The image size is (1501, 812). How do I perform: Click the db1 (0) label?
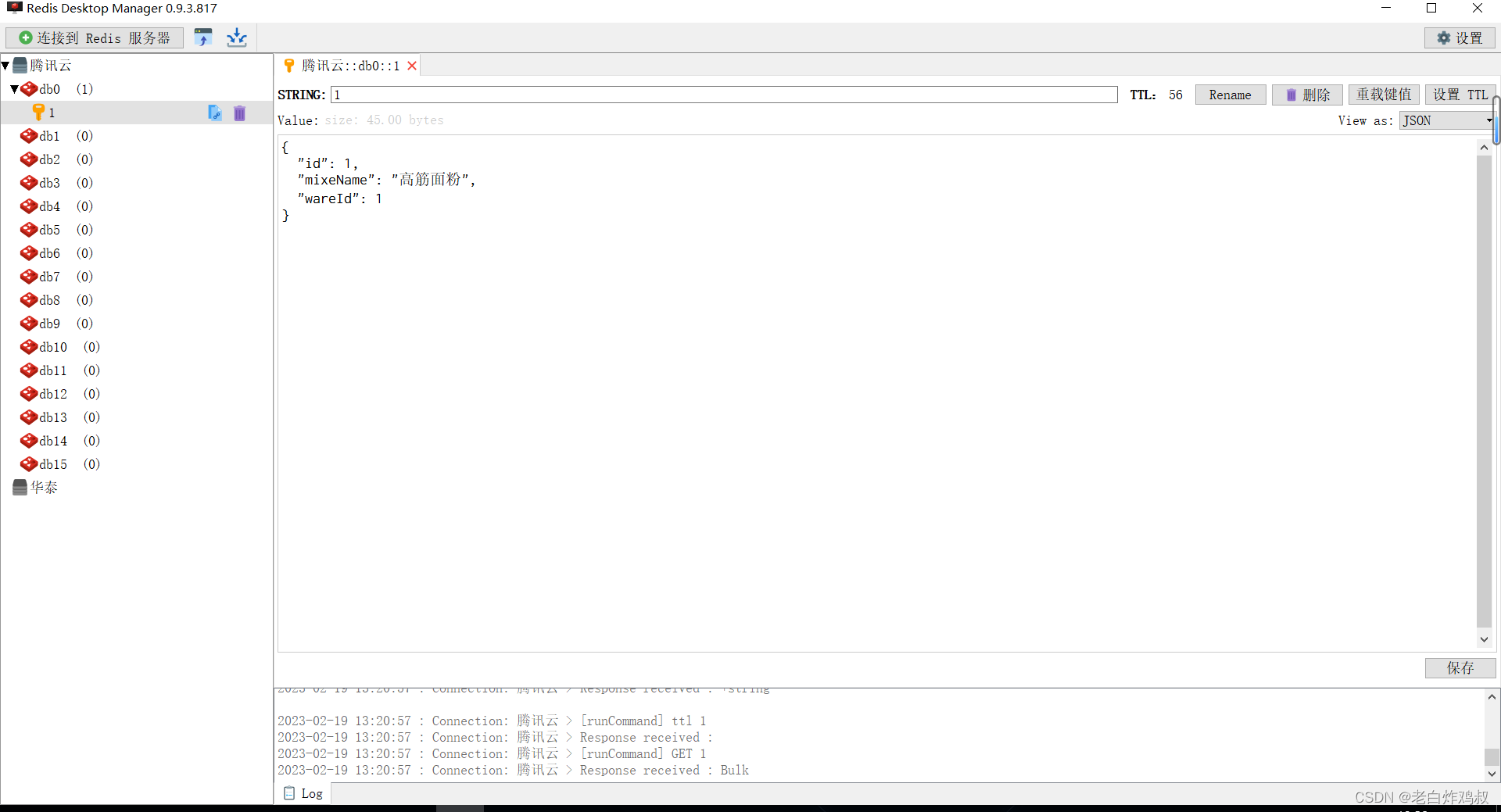pyautogui.click(x=66, y=136)
